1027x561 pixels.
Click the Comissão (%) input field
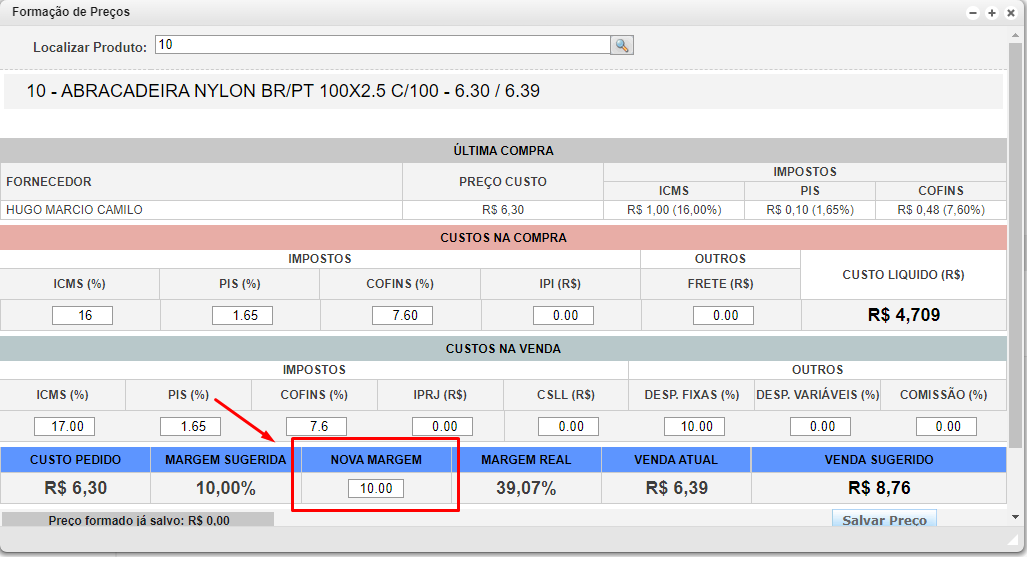(946, 426)
